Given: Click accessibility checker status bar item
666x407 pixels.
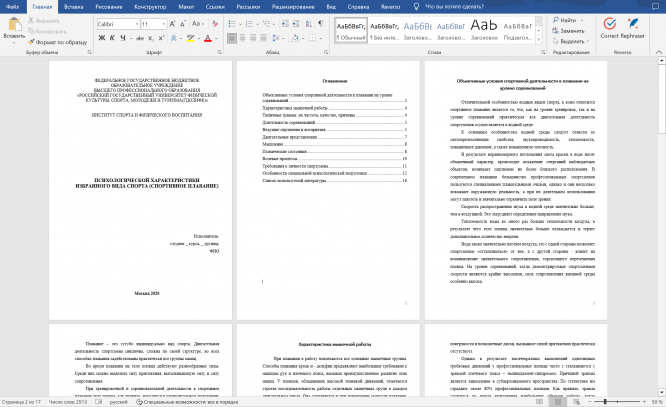Looking at the screenshot, I should click(186, 402).
